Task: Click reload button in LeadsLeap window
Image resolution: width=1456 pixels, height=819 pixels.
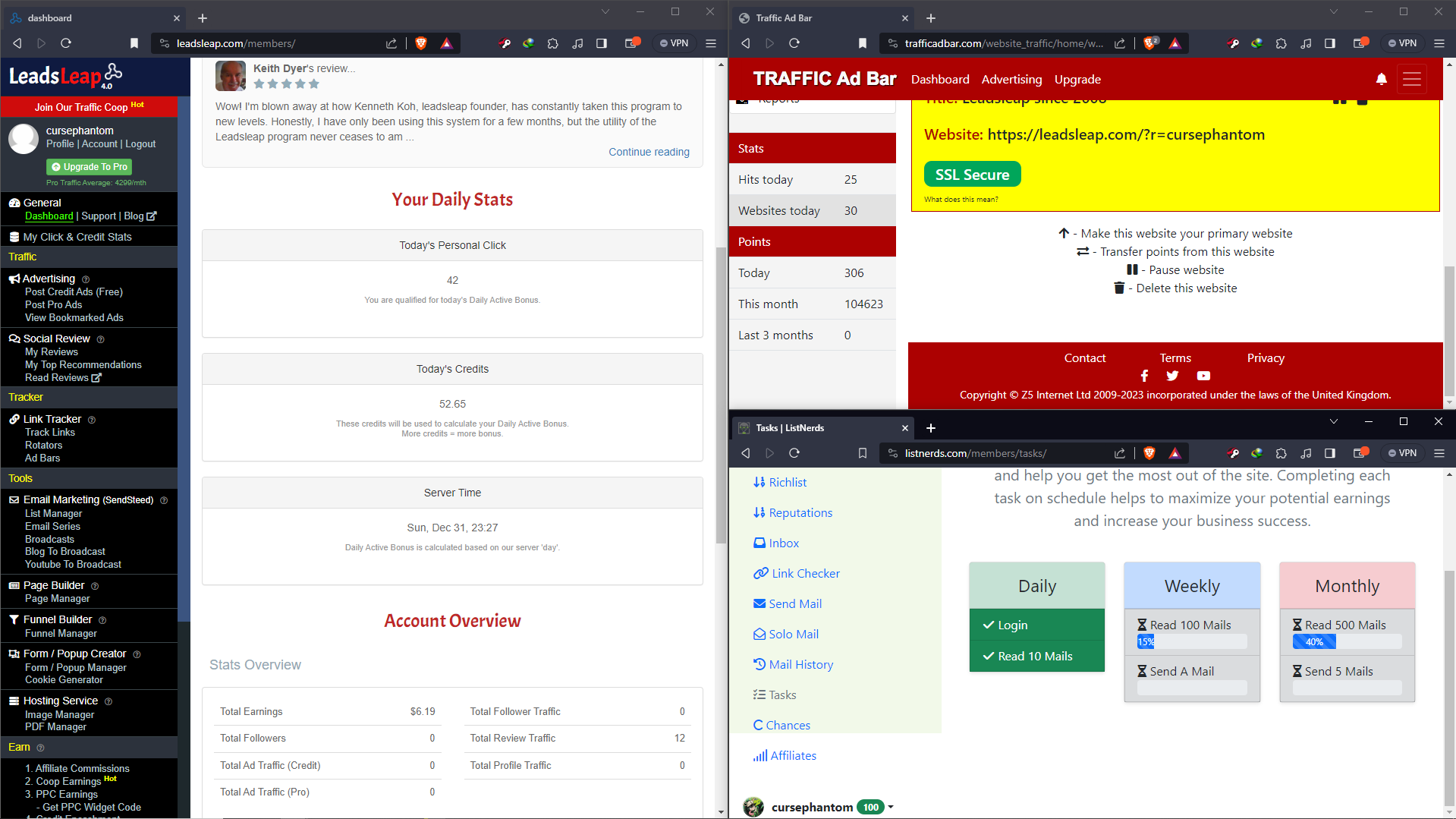Action: pyautogui.click(x=66, y=43)
